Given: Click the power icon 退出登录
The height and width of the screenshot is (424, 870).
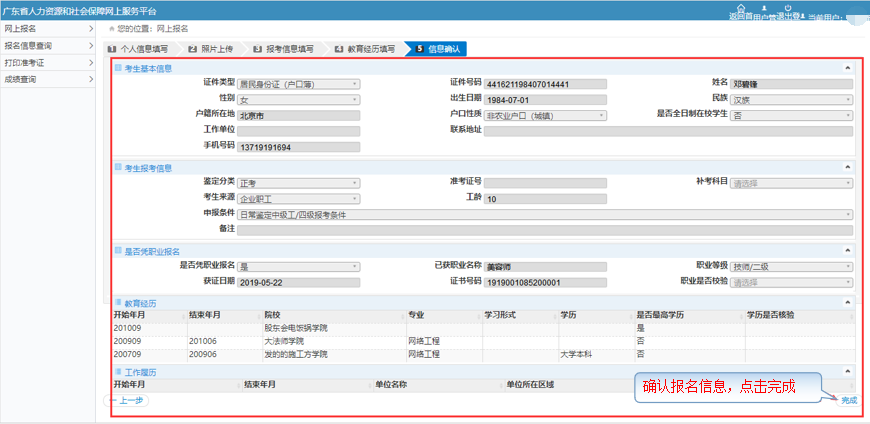Looking at the screenshot, I should (x=788, y=7).
